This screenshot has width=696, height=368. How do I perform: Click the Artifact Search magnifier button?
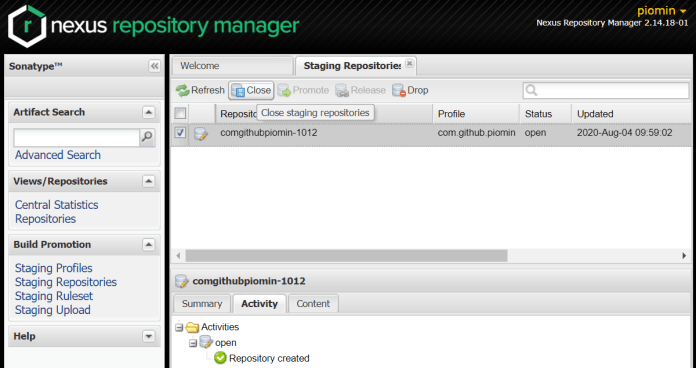(x=147, y=138)
